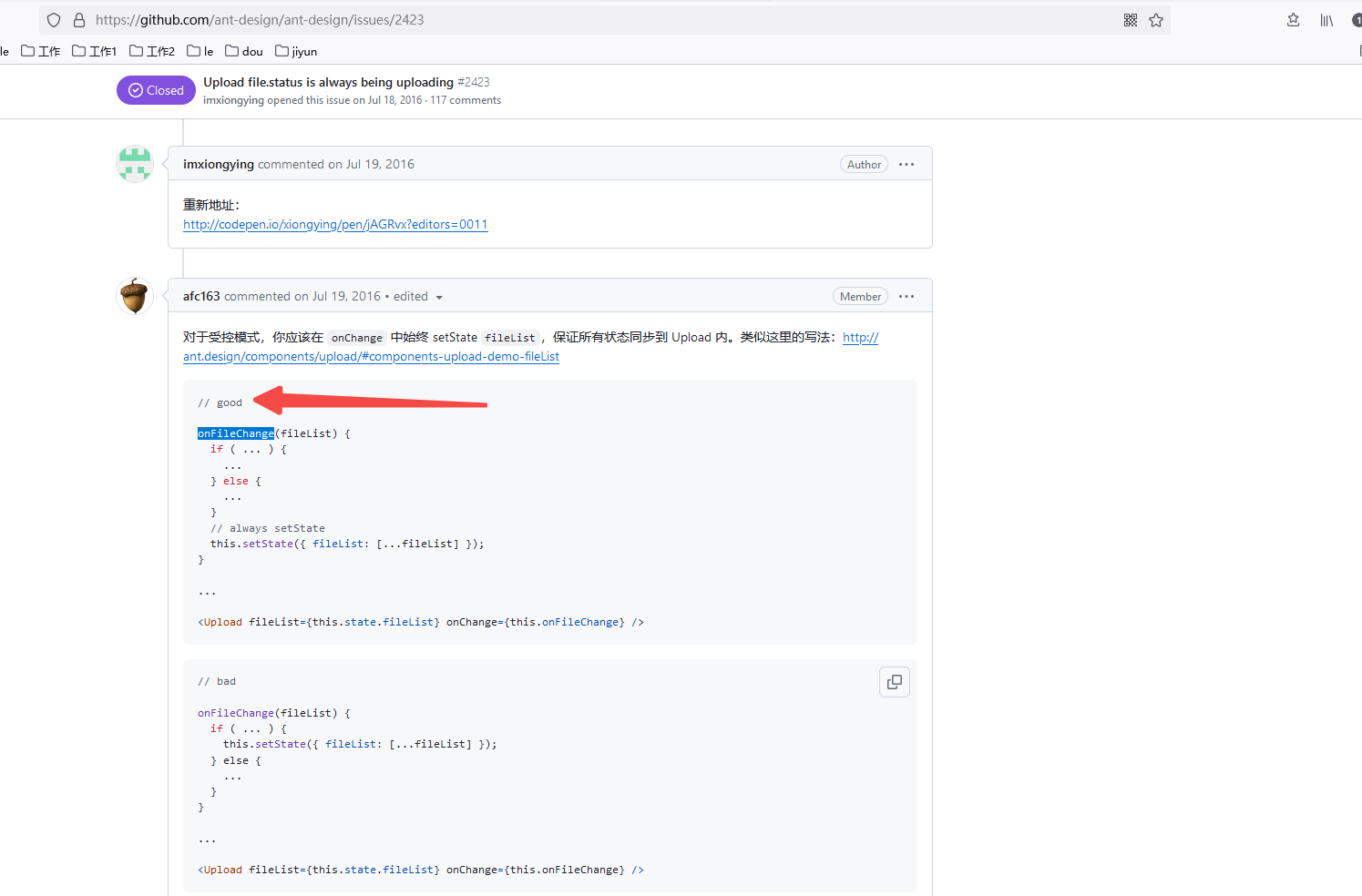The width and height of the screenshot is (1362, 896).
Task: Open site info via the padlock icon
Action: [78, 19]
